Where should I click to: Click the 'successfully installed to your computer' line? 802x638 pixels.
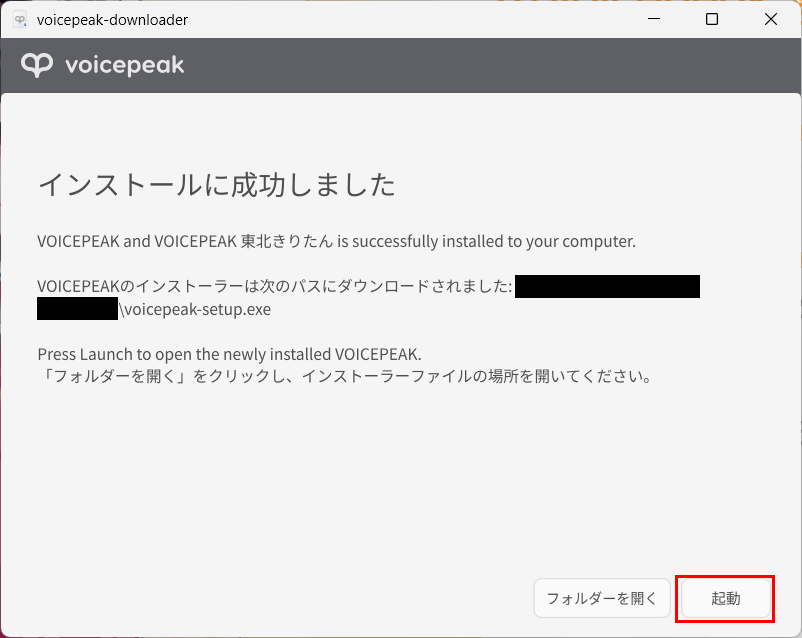[x=337, y=241]
